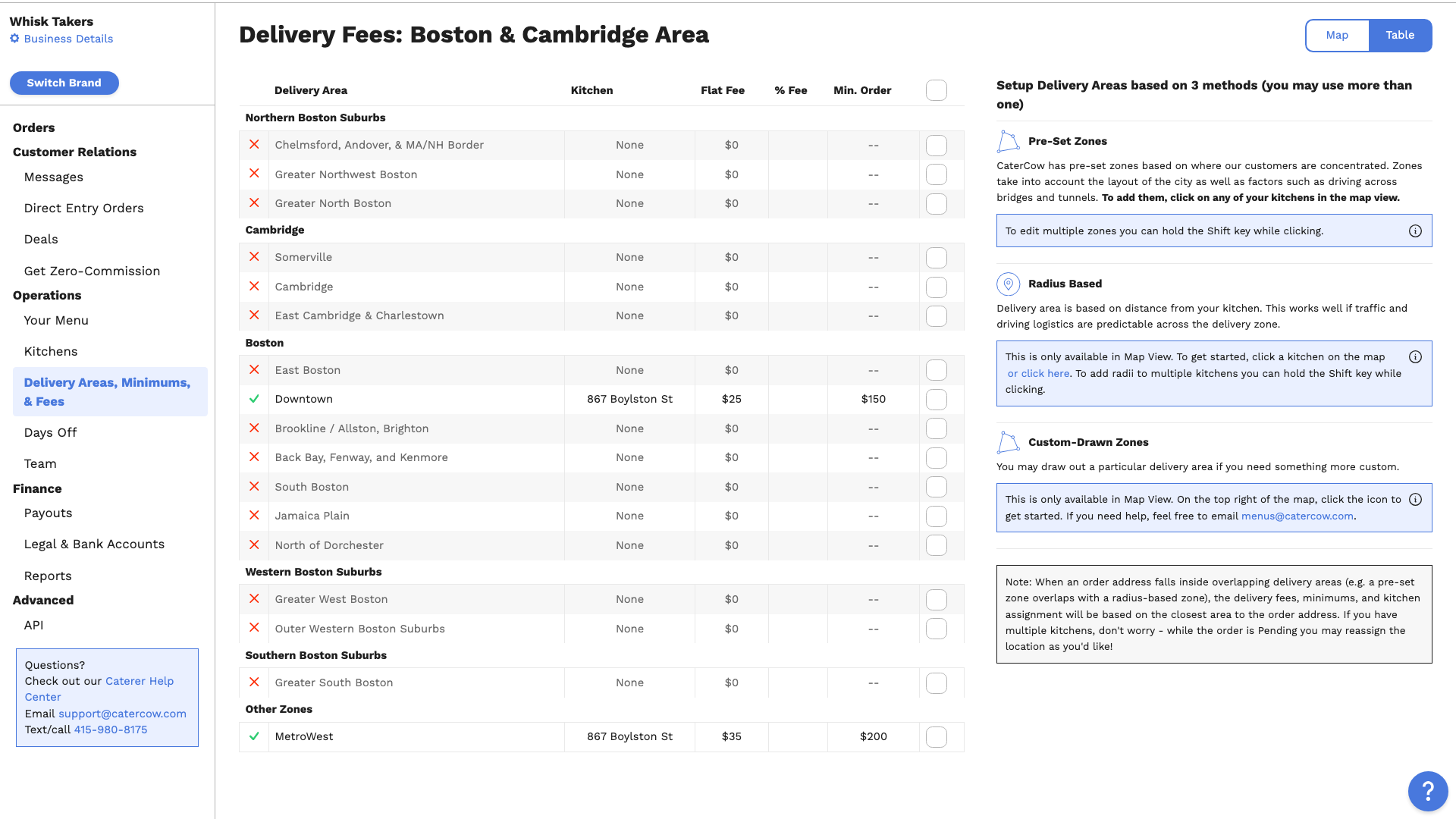
Task: Click the red X icon beside South Boston
Action: (254, 487)
